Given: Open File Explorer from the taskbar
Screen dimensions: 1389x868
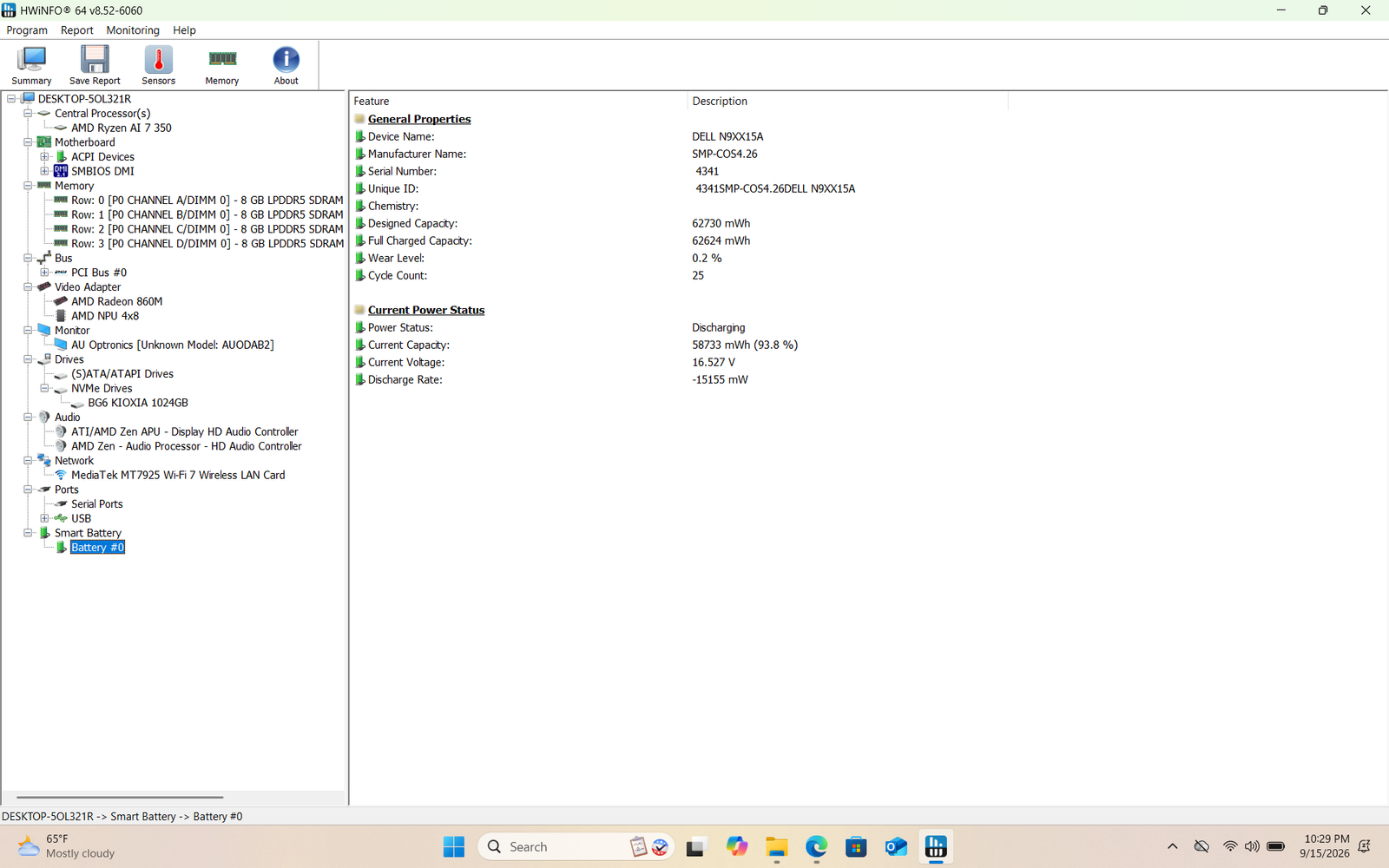Looking at the screenshot, I should 776,846.
